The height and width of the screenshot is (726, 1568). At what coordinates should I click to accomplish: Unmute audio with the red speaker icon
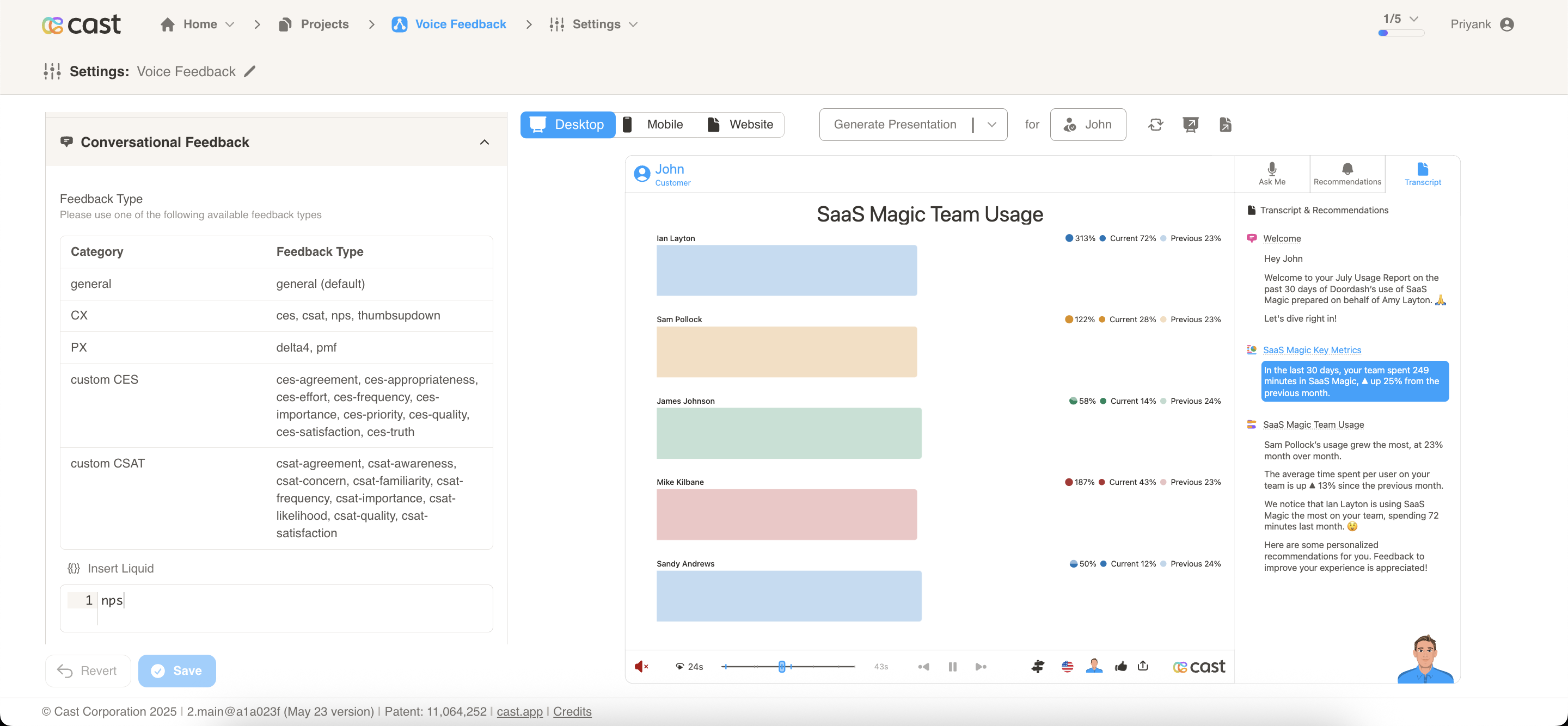[x=641, y=666]
